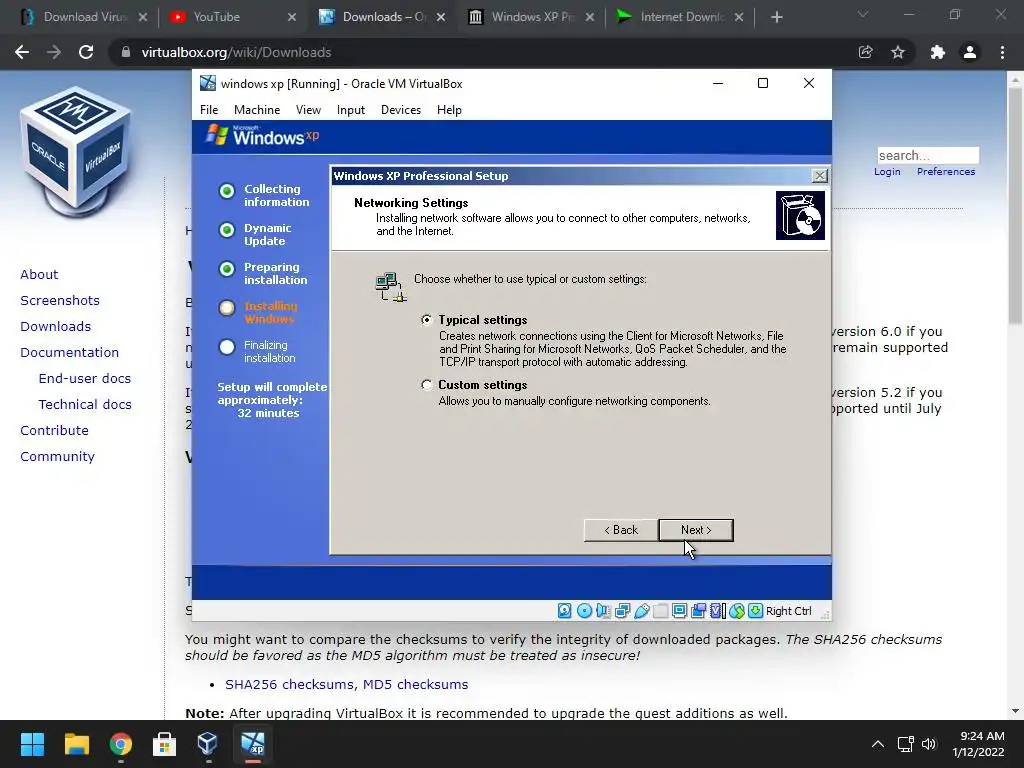Click the optical disk status icon
This screenshot has height=768, width=1024.
point(584,611)
